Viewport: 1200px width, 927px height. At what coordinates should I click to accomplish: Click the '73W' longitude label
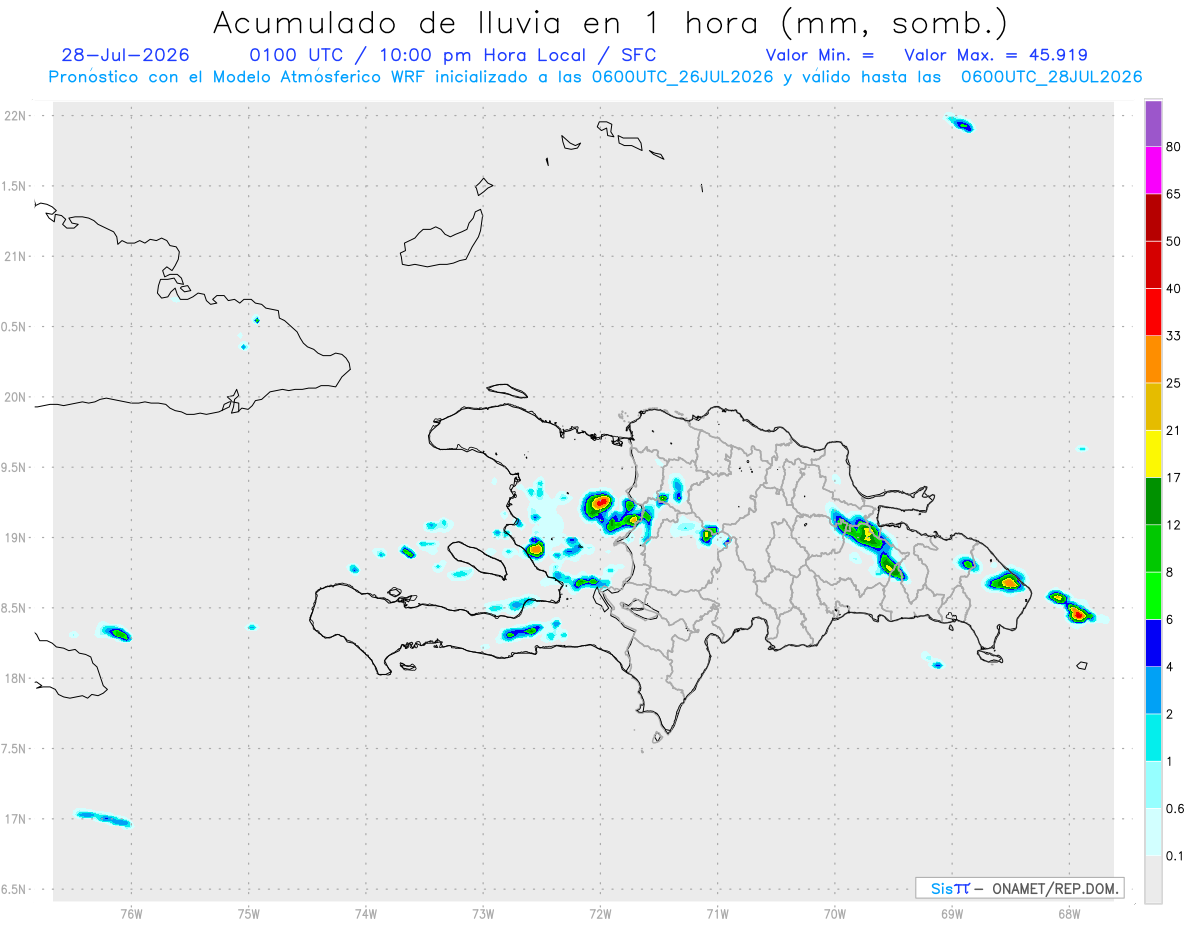[x=483, y=913]
